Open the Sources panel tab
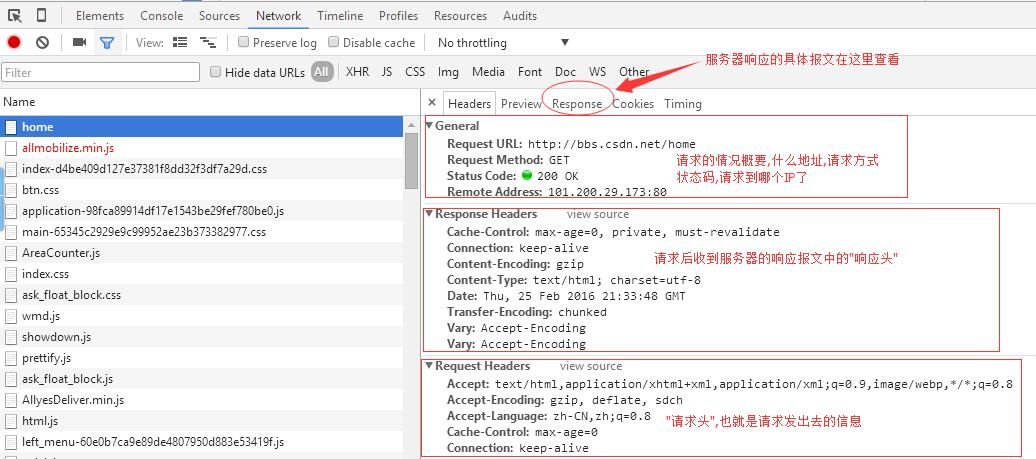The image size is (1036, 459). coord(219,15)
